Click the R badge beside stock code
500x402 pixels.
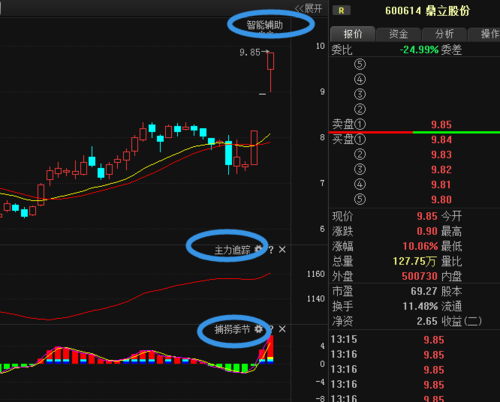341,11
